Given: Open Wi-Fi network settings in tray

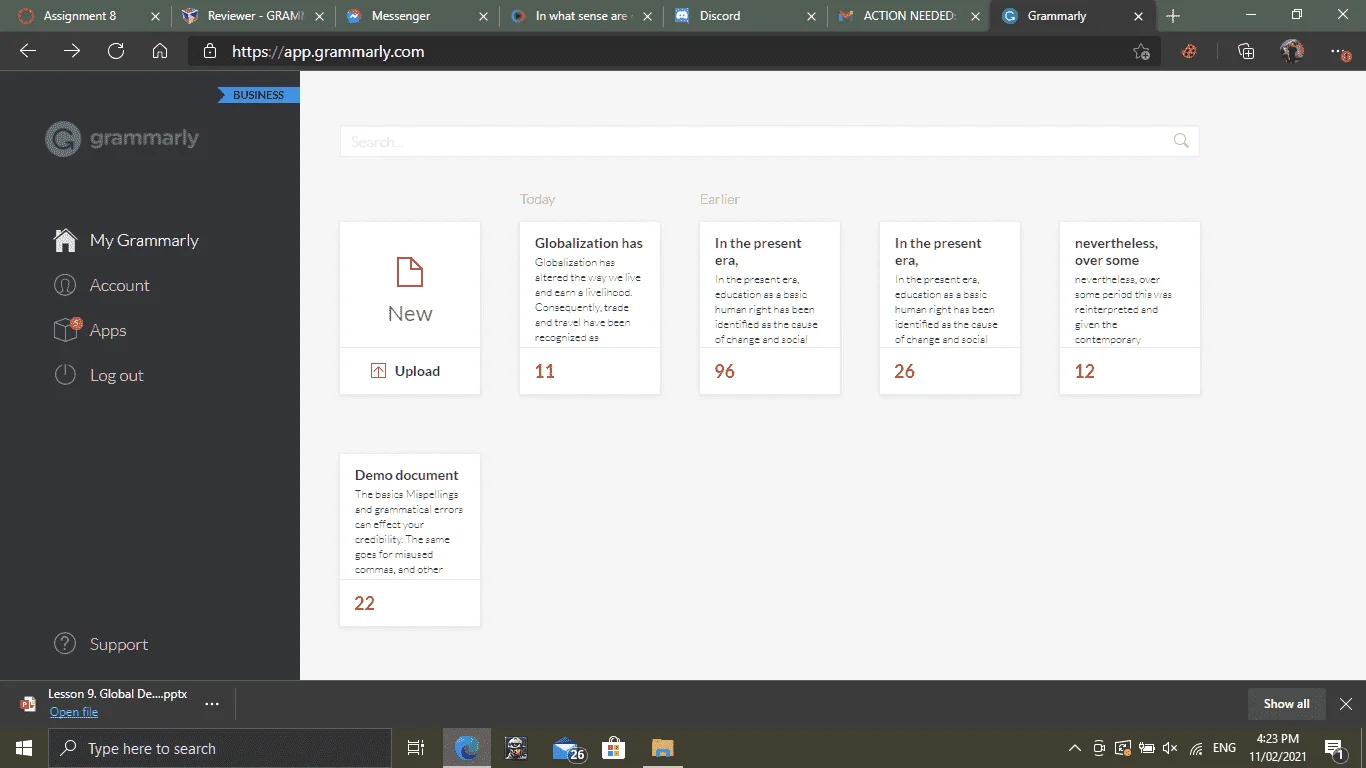Looking at the screenshot, I should [1196, 748].
